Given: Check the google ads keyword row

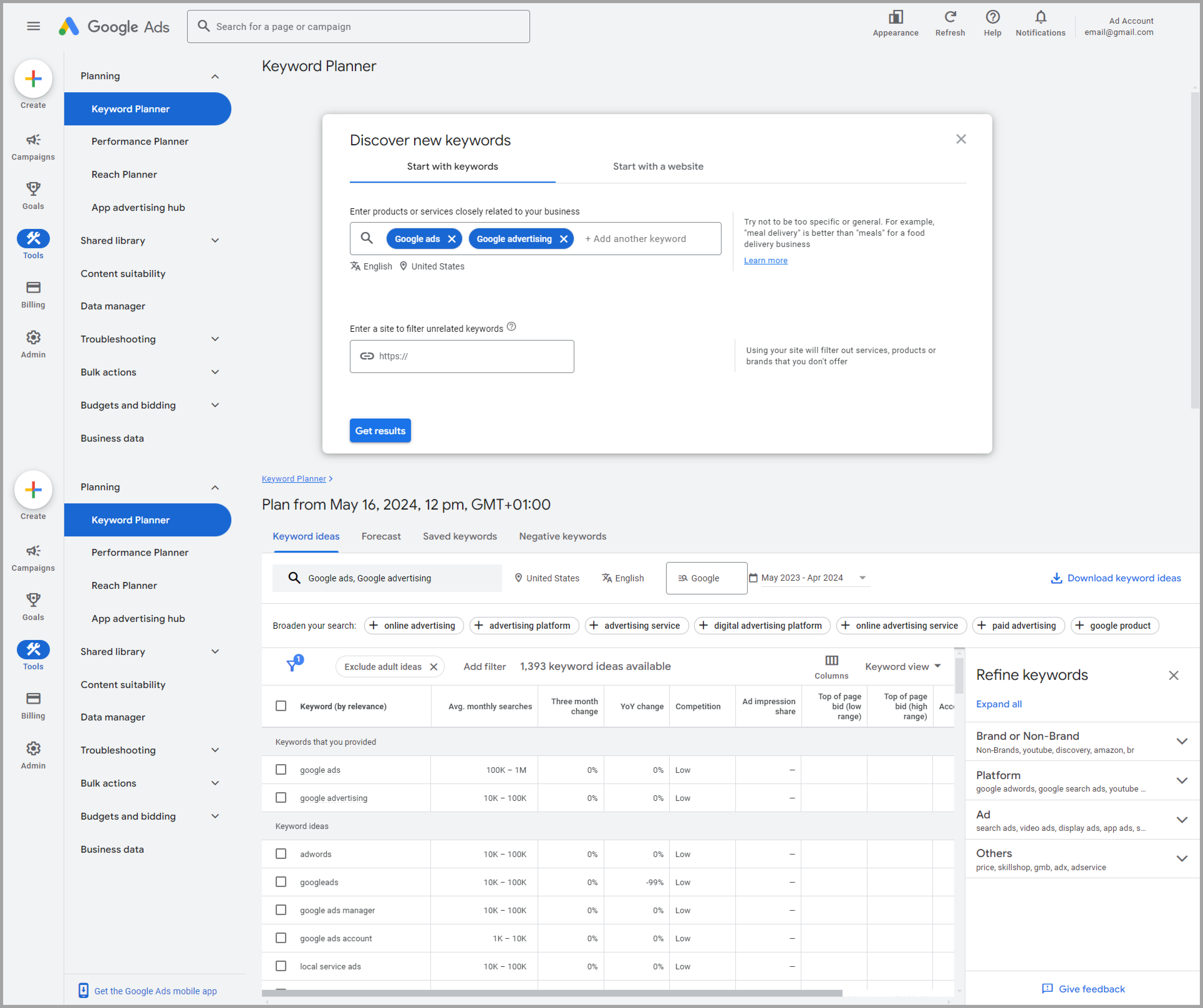Looking at the screenshot, I should click(281, 770).
